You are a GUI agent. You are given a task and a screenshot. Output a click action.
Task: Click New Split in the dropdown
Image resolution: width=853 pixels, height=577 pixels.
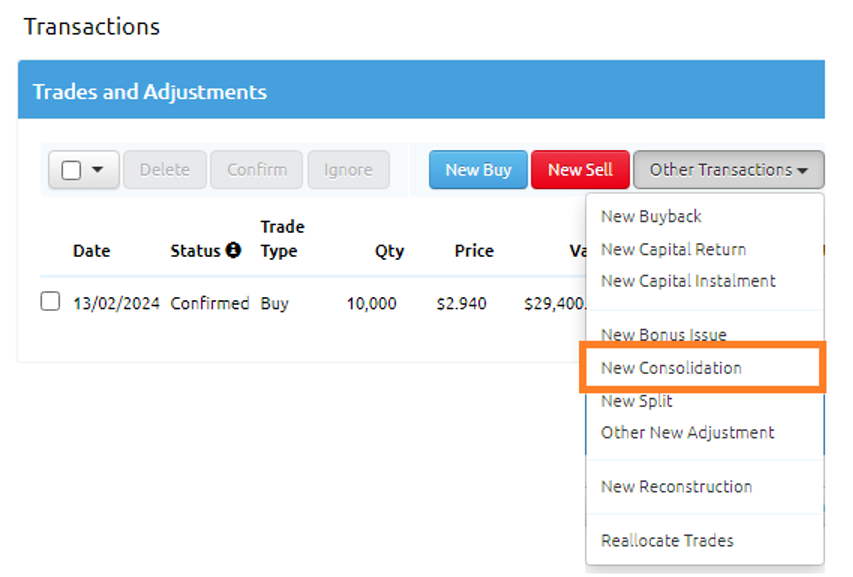637,401
